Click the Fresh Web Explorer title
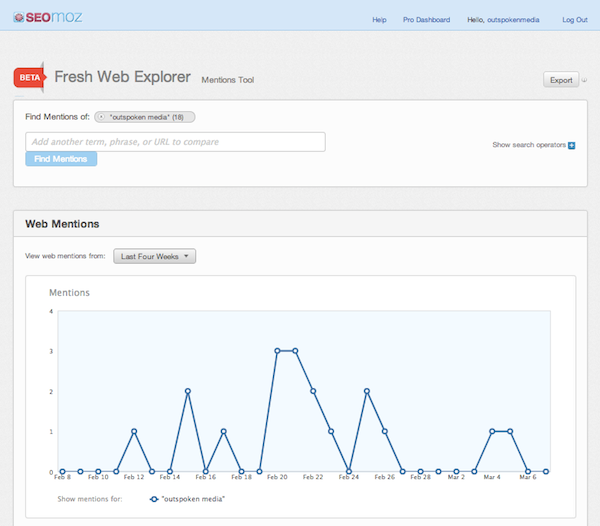600x526 pixels. coord(122,77)
